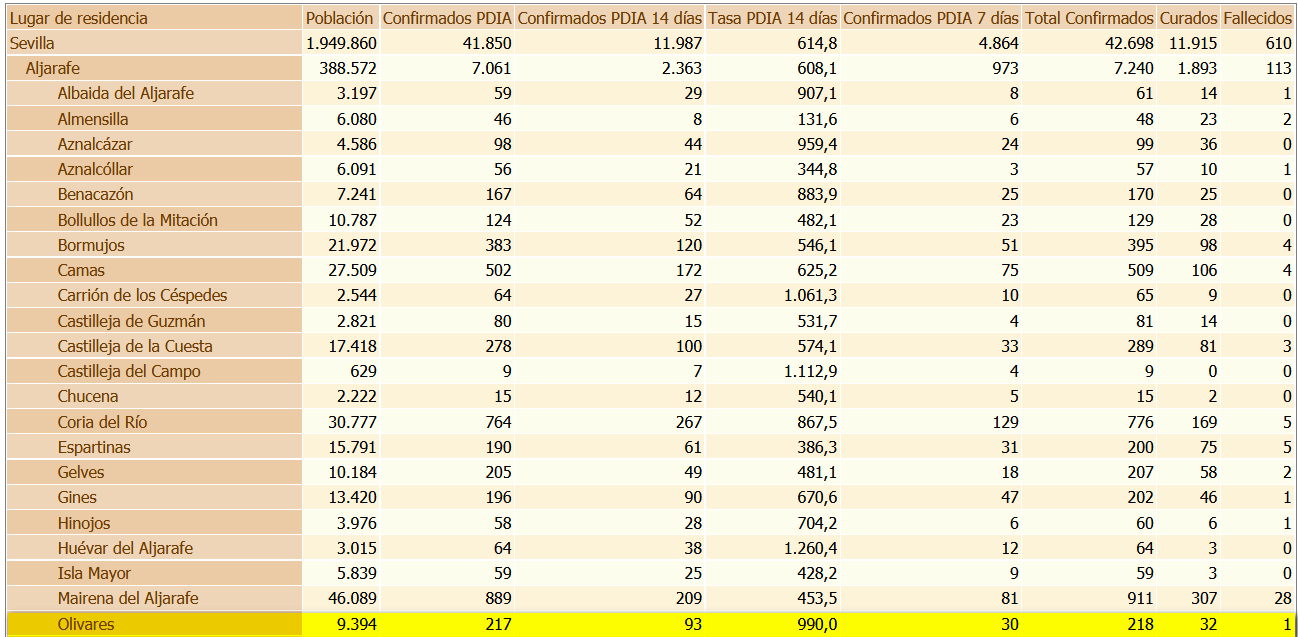The image size is (1298, 637).
Task: Click the Curados column header
Action: (1188, 18)
